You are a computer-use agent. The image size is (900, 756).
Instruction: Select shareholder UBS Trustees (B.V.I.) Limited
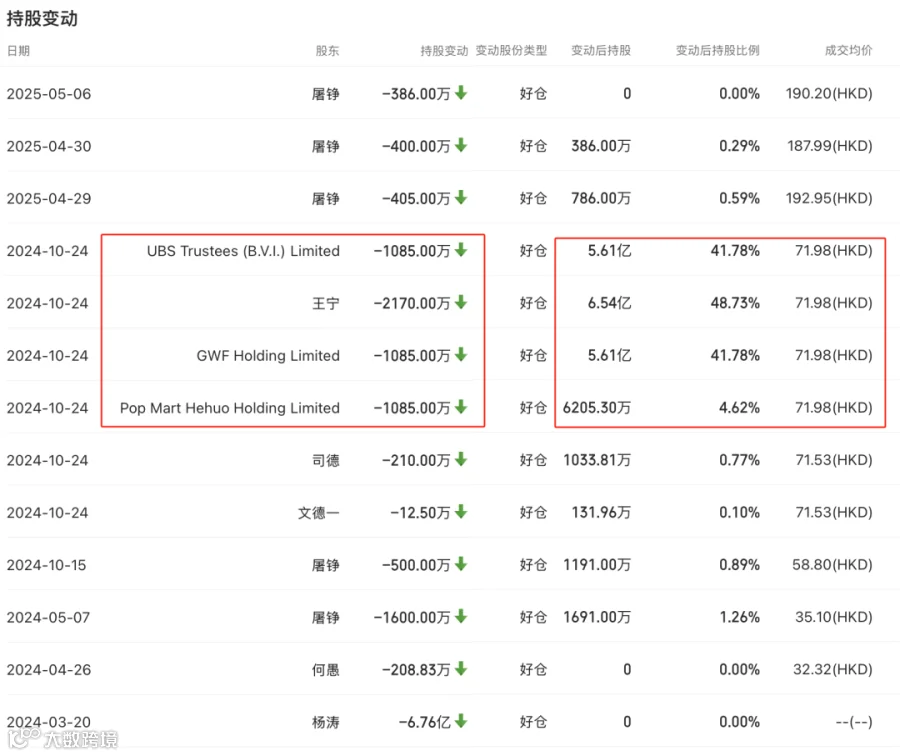coord(243,251)
